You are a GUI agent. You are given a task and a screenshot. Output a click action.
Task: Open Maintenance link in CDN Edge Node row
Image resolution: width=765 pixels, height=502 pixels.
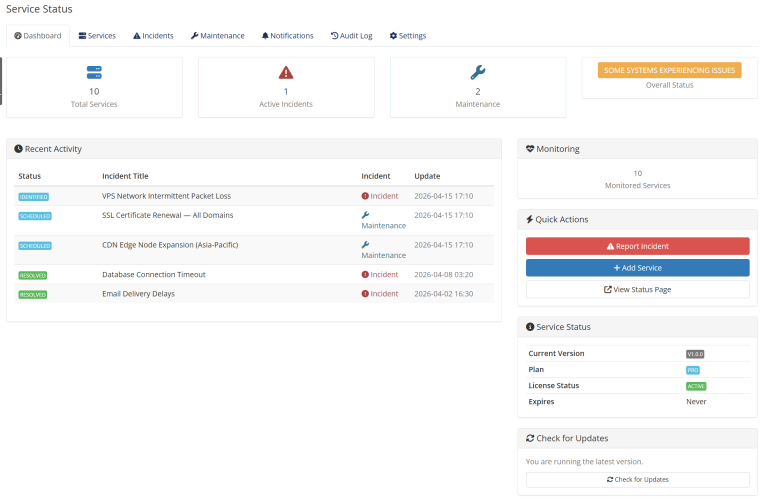pos(383,255)
